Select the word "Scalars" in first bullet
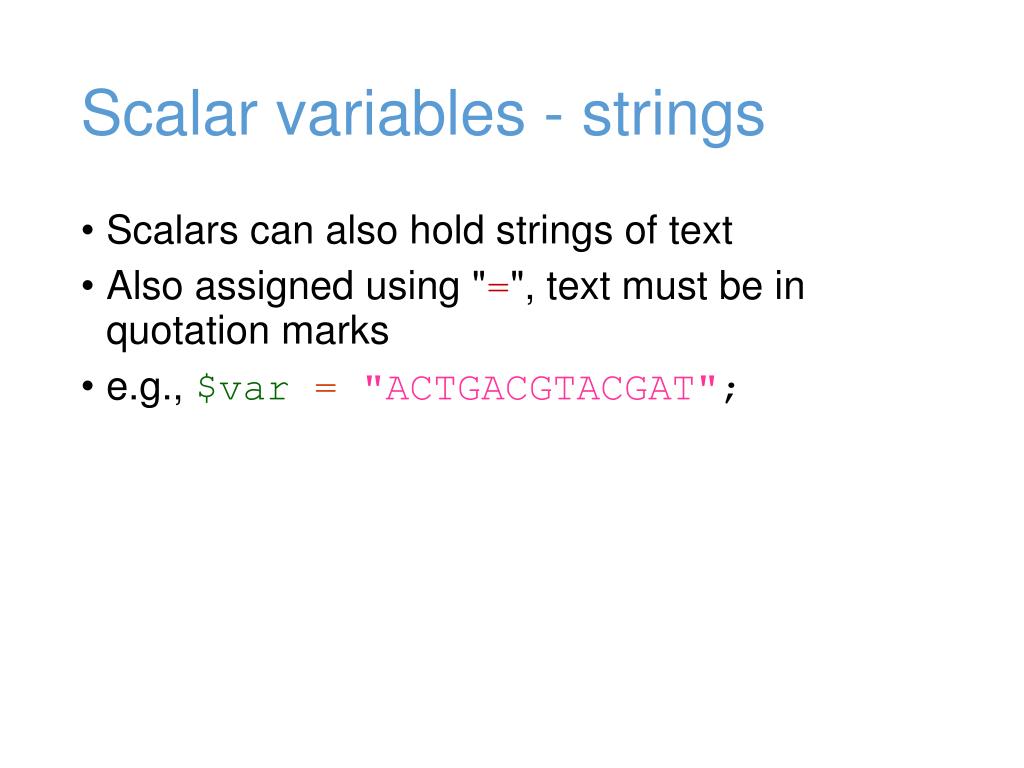The width and height of the screenshot is (1024, 768). point(172,230)
